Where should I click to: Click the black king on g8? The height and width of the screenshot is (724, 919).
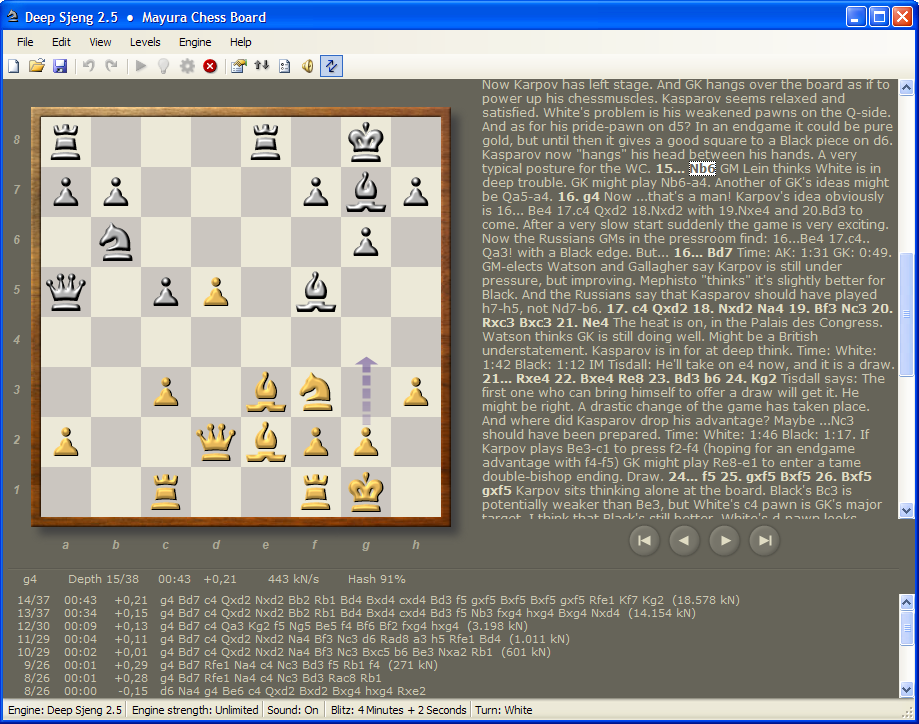point(366,142)
